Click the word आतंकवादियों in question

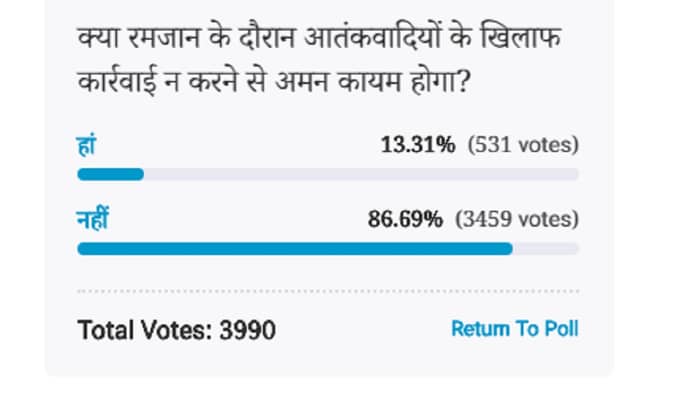pos(353,40)
